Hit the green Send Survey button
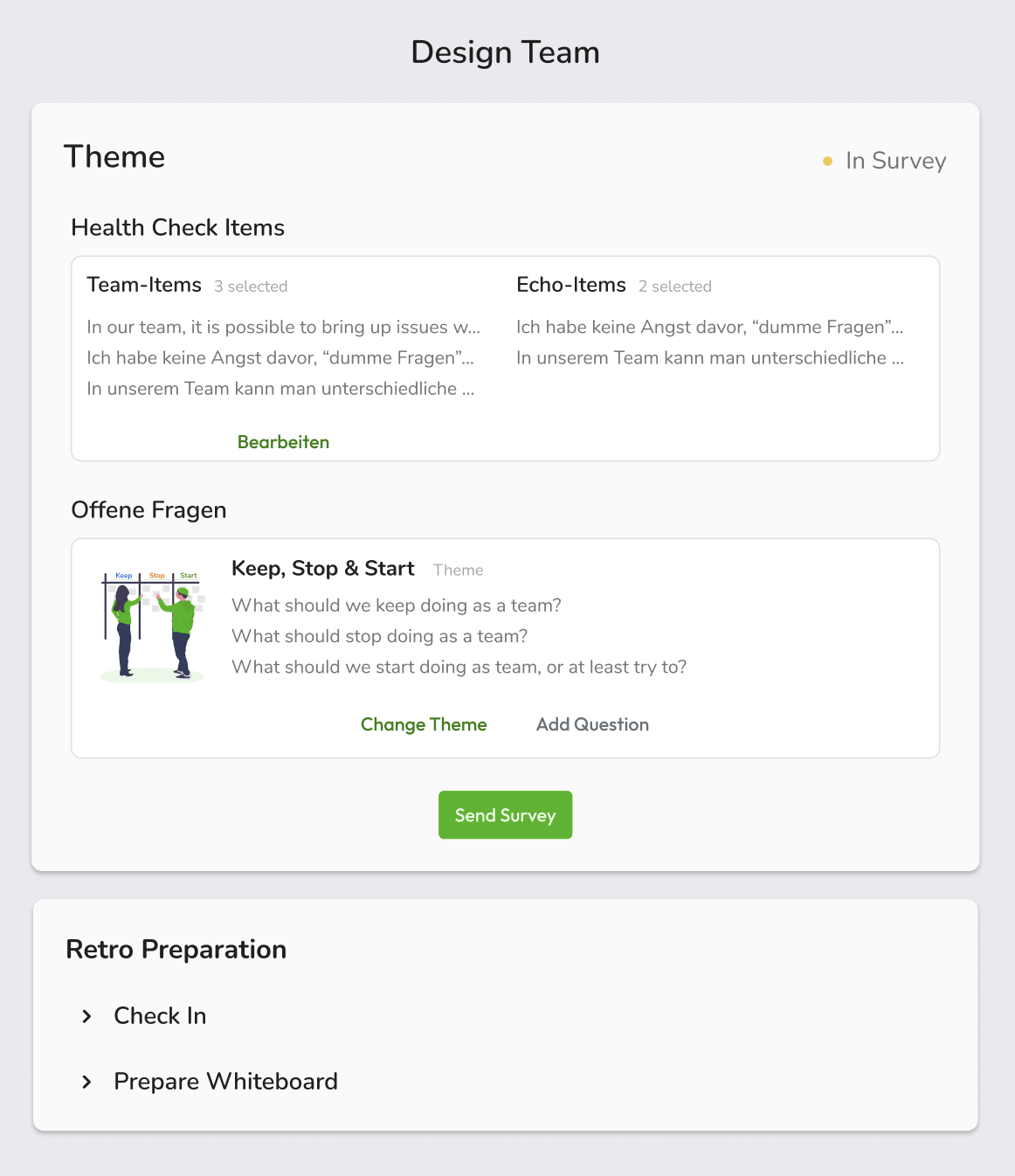 tap(505, 815)
